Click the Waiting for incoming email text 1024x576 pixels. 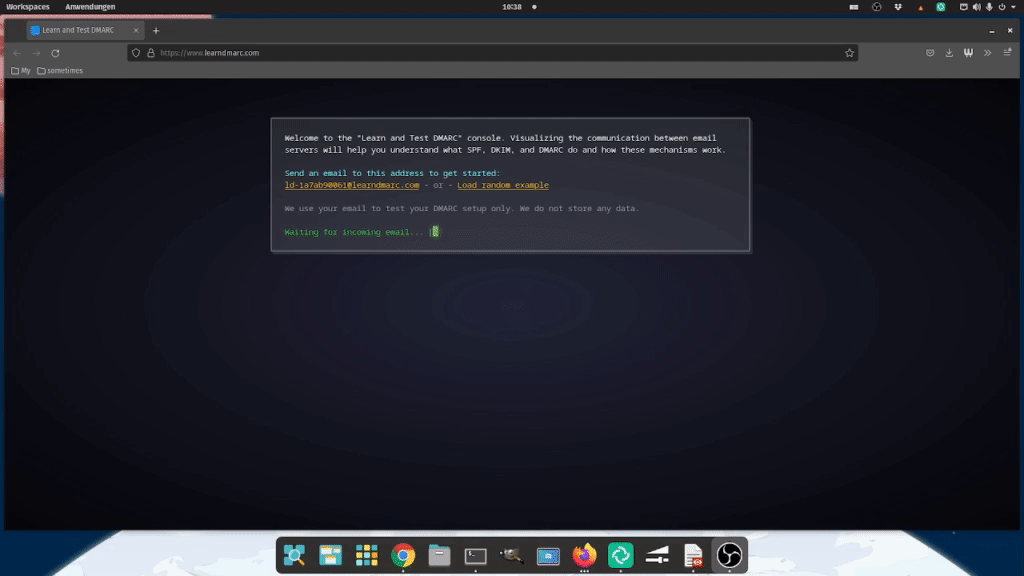[x=354, y=232]
